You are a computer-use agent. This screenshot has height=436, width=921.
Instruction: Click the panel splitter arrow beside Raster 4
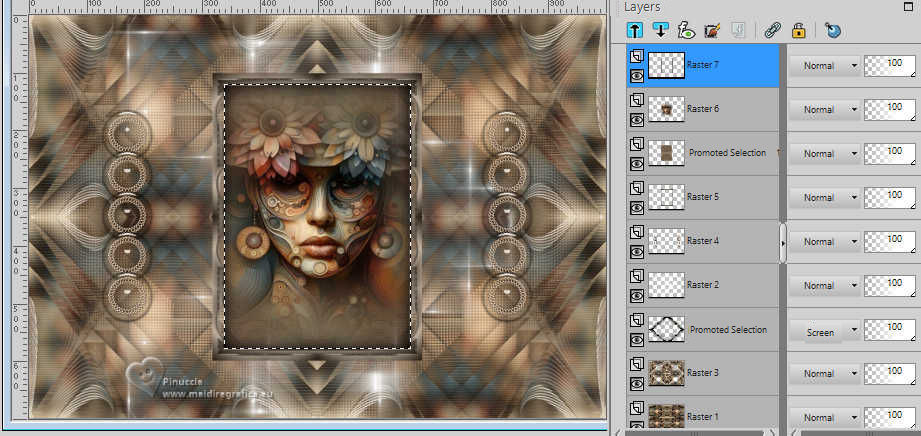coord(783,241)
